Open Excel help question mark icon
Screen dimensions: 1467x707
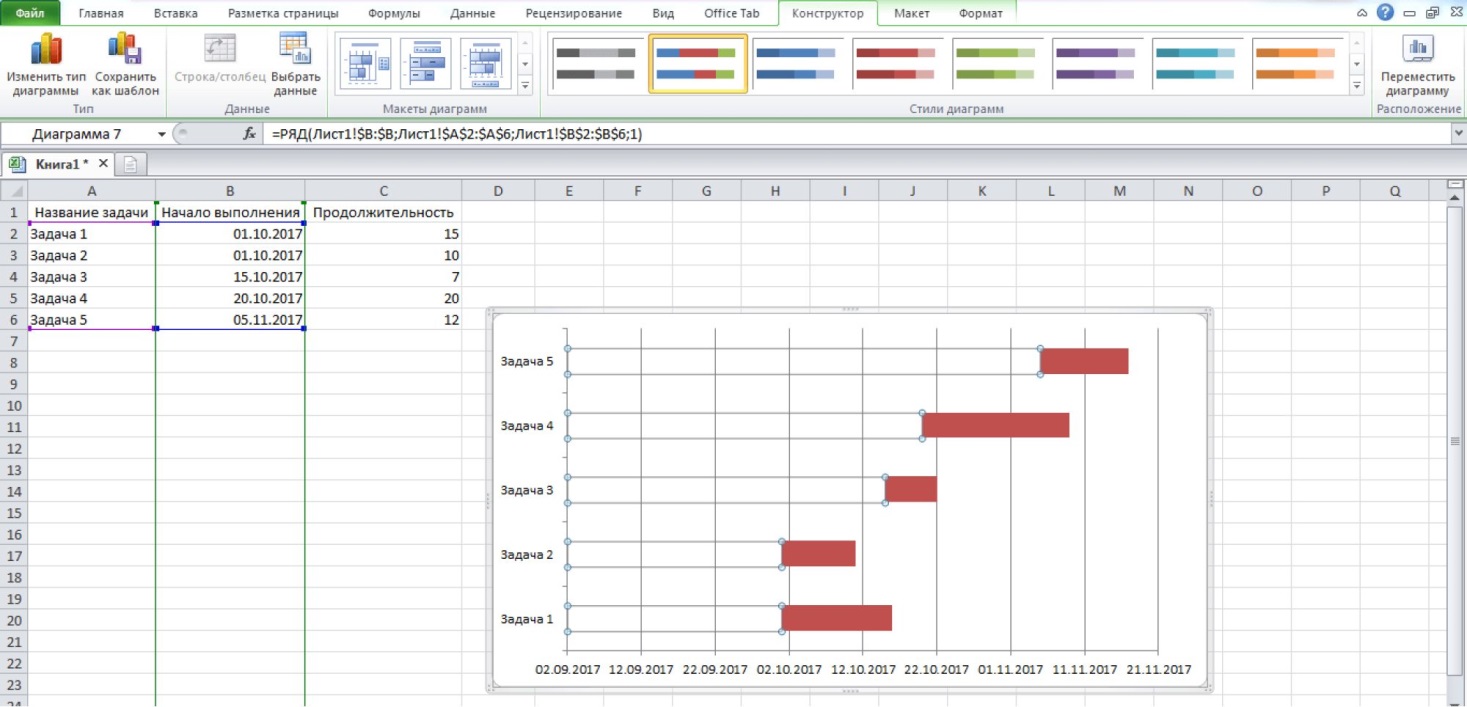tap(1385, 13)
